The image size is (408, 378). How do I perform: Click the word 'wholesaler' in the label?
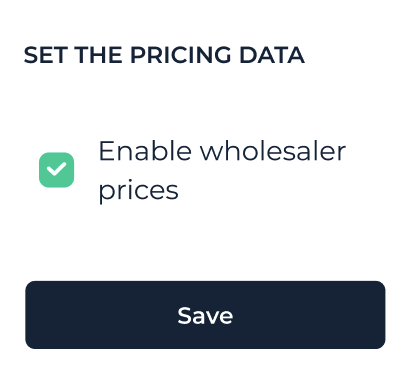pos(273,151)
